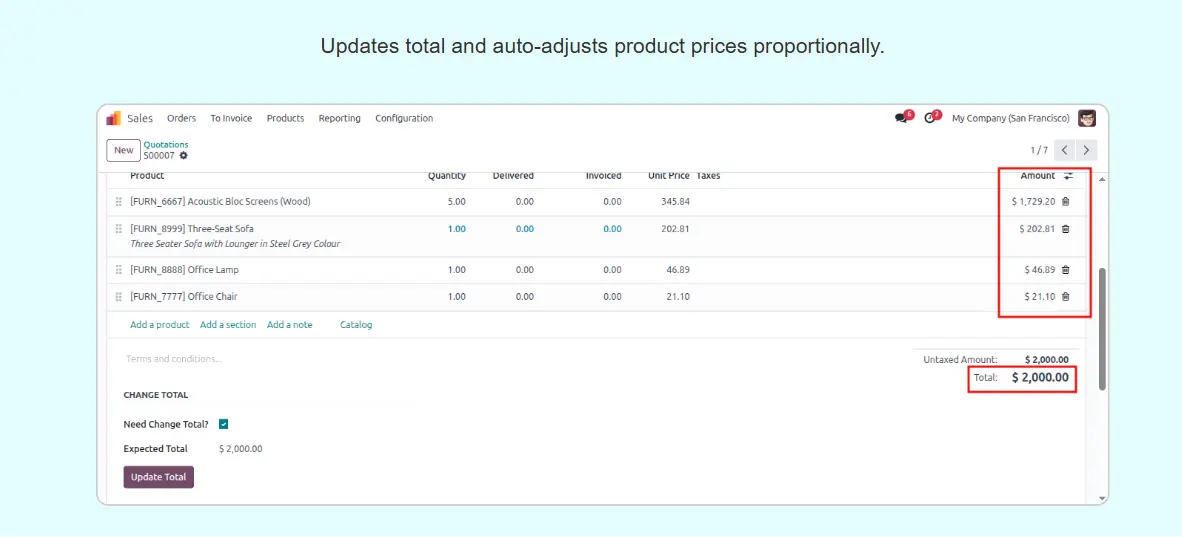Open the activities clock icon
The width and height of the screenshot is (1182, 537).
tap(930, 118)
